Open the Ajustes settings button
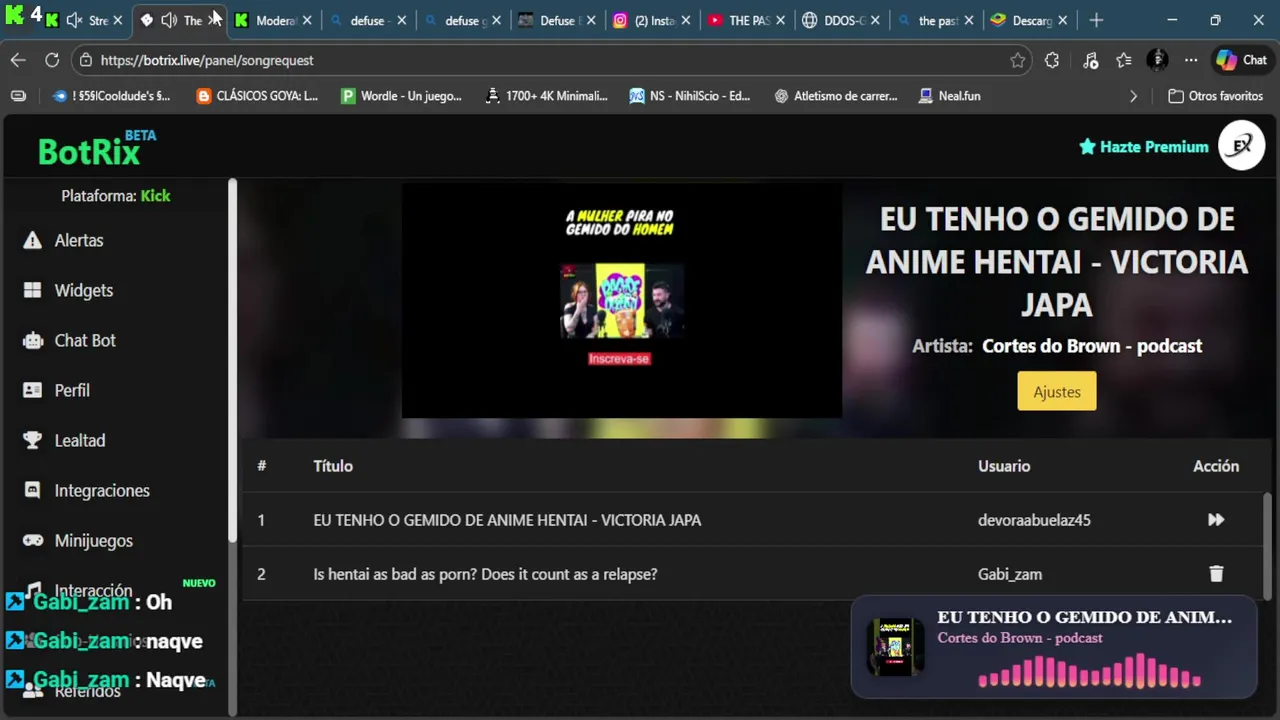This screenshot has height=720, width=1280. click(x=1057, y=391)
